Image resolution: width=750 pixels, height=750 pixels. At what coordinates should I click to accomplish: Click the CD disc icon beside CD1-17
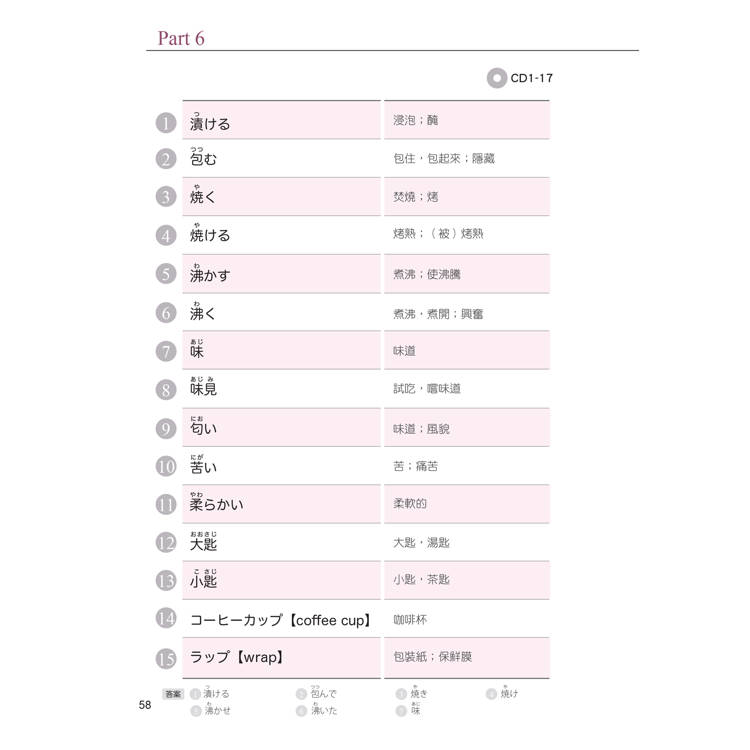point(496,78)
